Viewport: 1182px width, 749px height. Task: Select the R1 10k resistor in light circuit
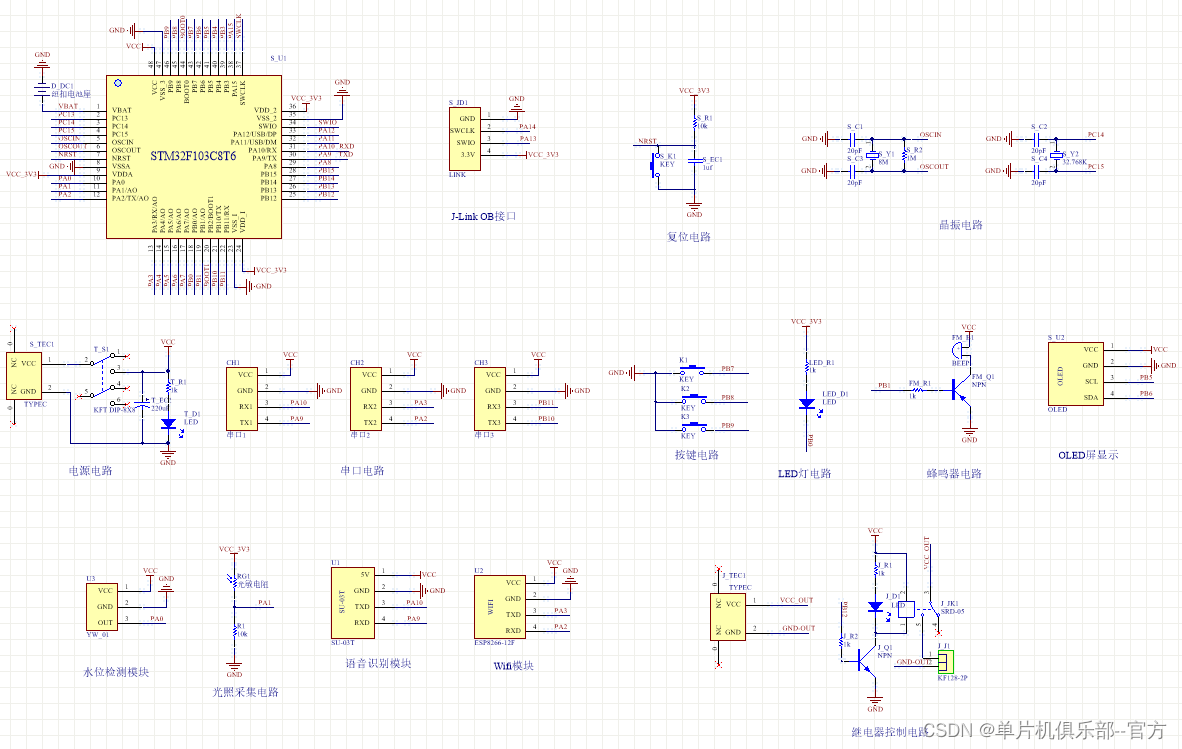234,631
